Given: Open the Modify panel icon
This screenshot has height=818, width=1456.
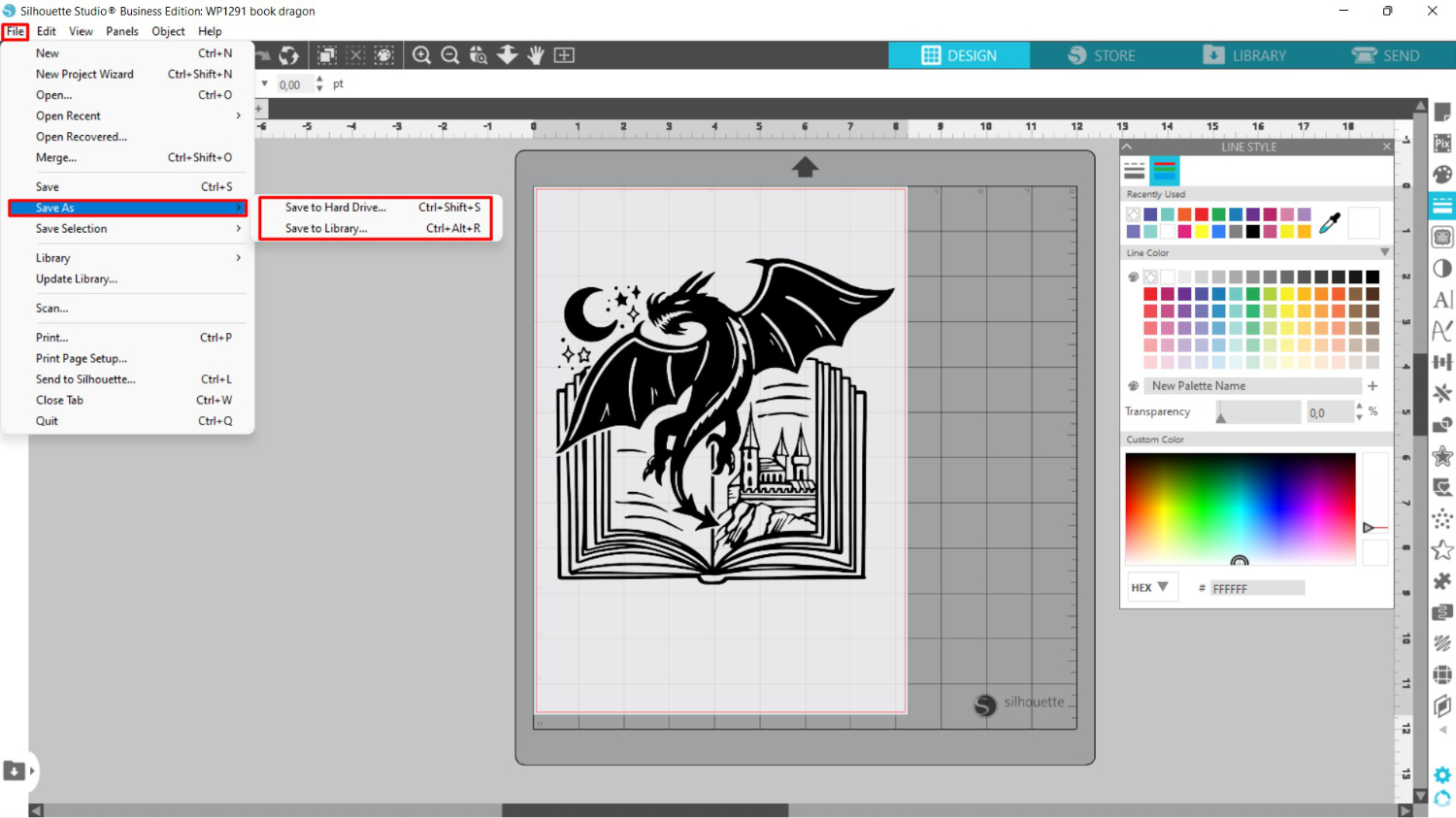Looking at the screenshot, I should [1442, 425].
